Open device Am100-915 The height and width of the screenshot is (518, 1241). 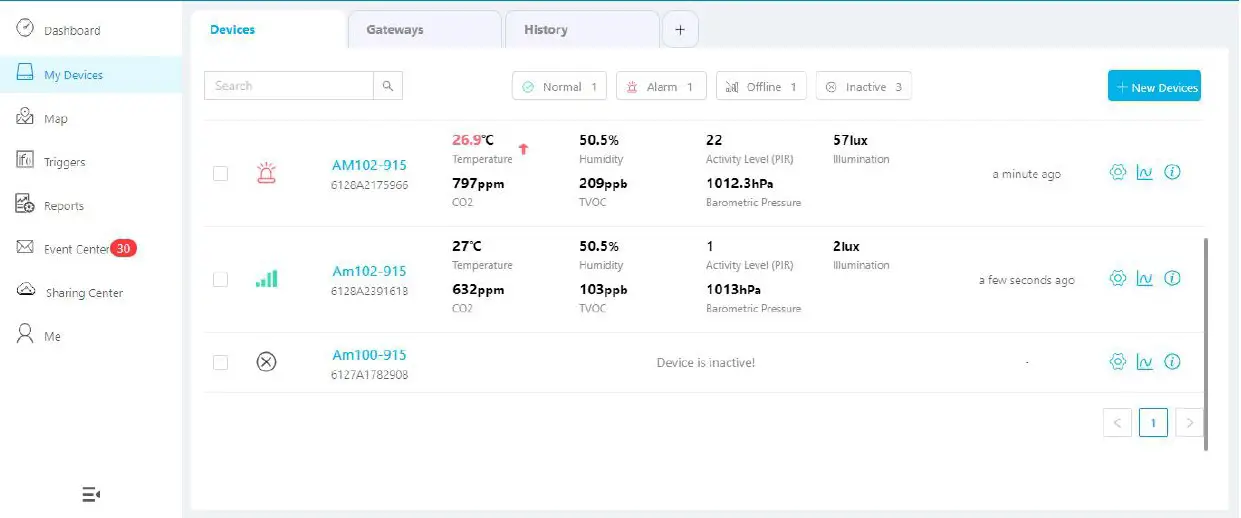(x=369, y=355)
